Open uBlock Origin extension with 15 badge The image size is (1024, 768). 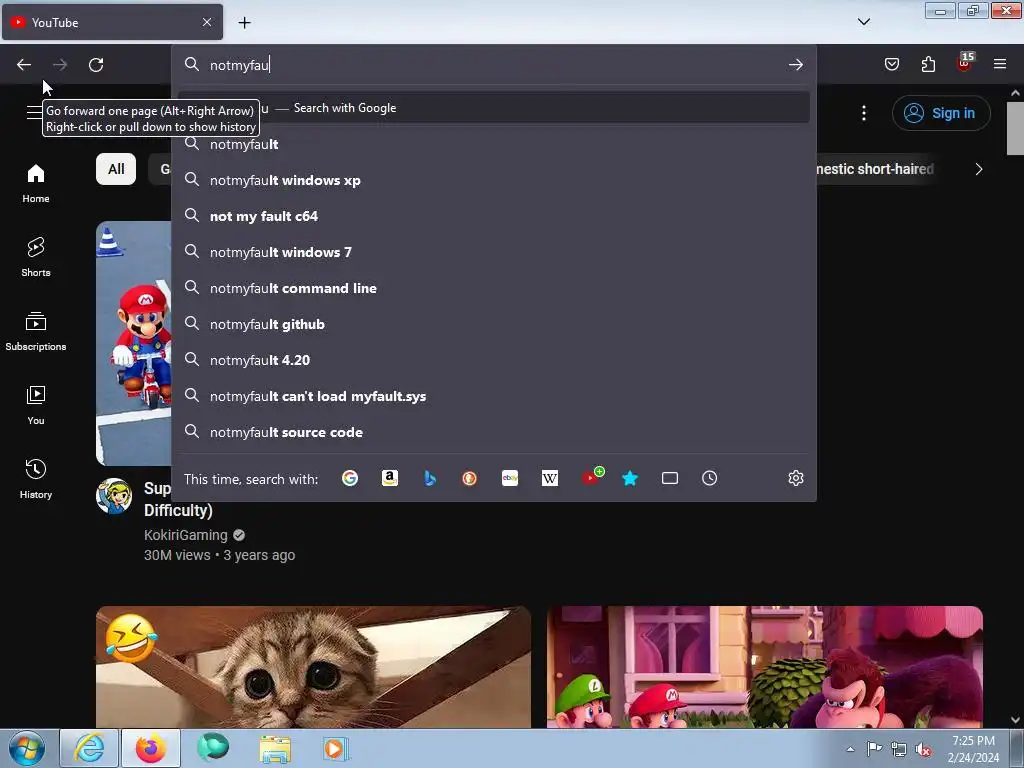pyautogui.click(x=965, y=63)
